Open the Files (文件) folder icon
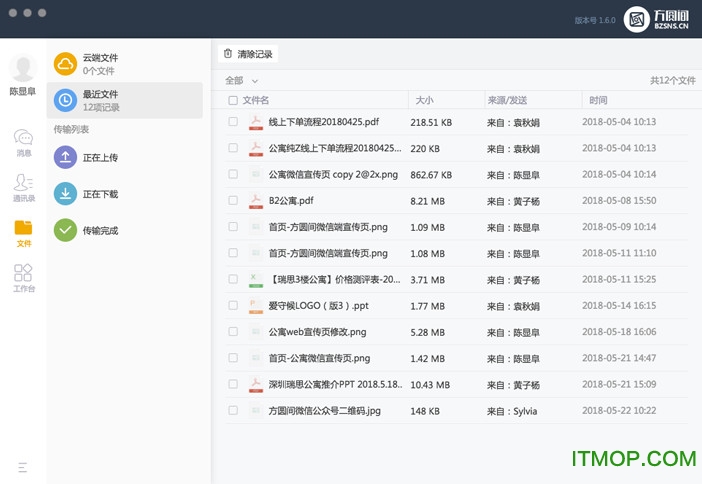Image resolution: width=702 pixels, height=484 pixels. 23,227
